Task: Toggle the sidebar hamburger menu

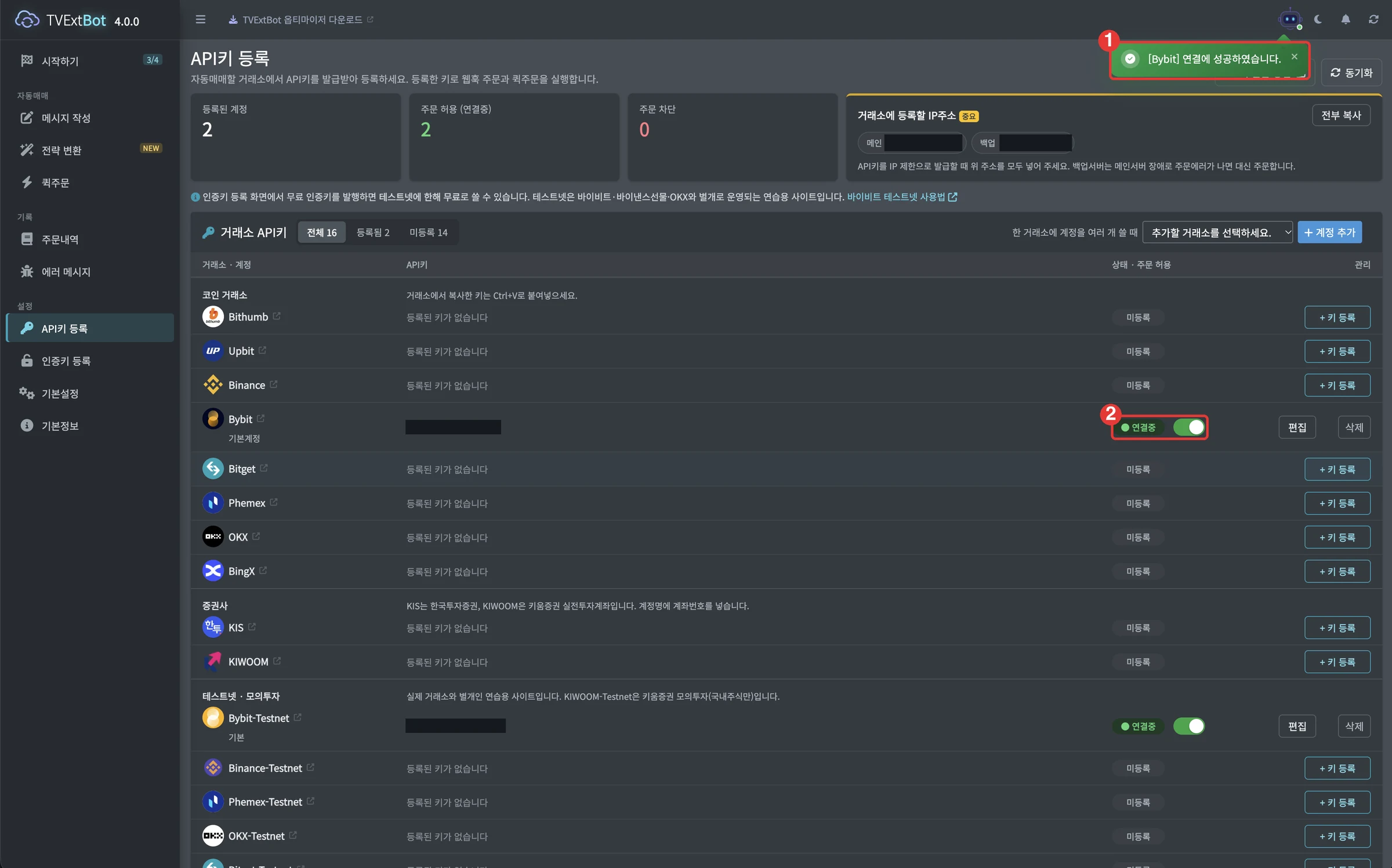Action: (x=201, y=19)
